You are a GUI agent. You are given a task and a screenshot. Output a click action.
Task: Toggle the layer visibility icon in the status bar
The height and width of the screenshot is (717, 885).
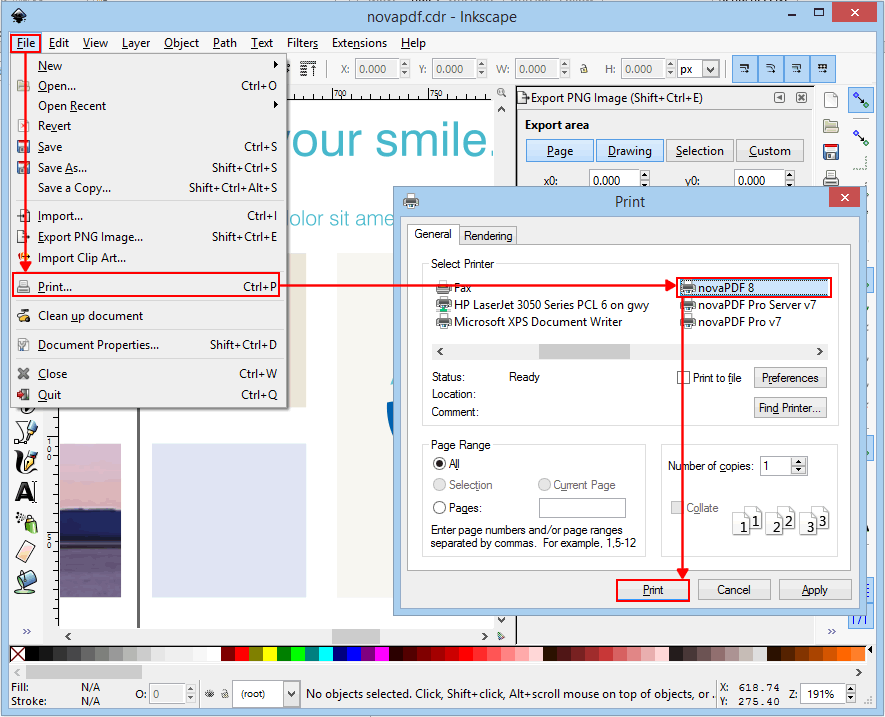pos(209,694)
